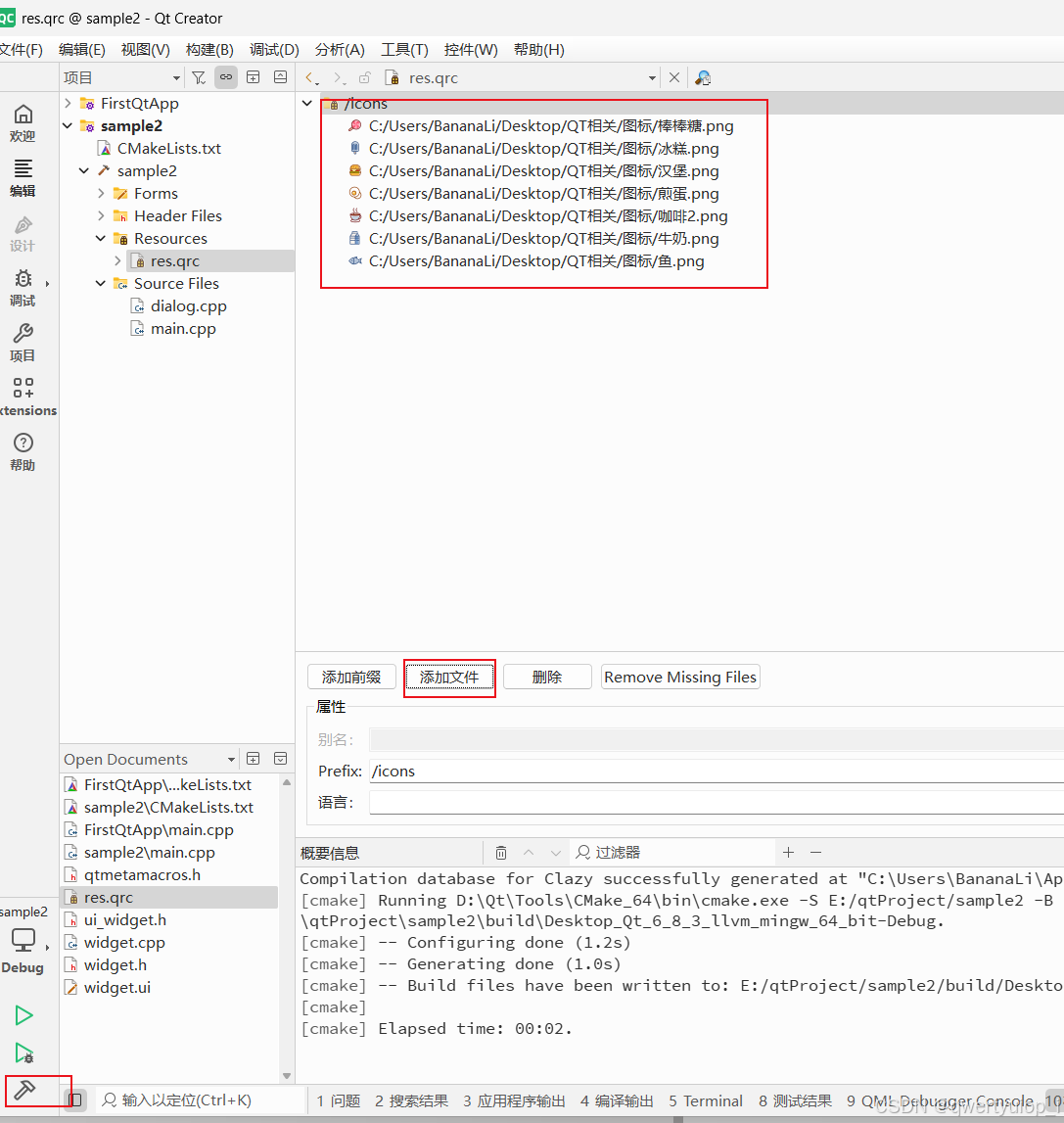The width and height of the screenshot is (1064, 1123).
Task: Open the 帮助(H) menu
Action: pos(539,49)
